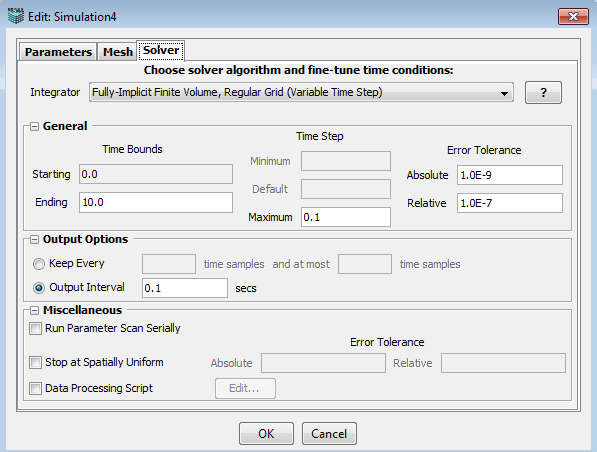Enable Stop at Spatially Uniform checkbox
Screen dimensions: 597x452
pyautogui.click(x=35, y=363)
